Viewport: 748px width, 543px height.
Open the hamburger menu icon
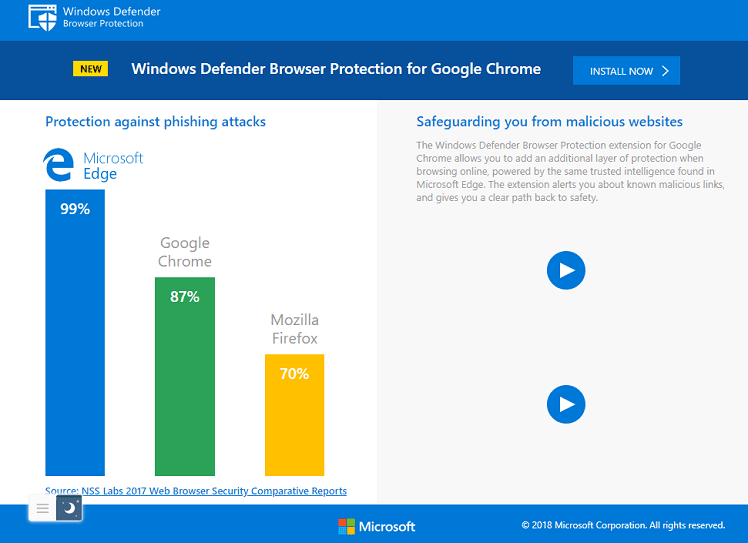[42, 508]
